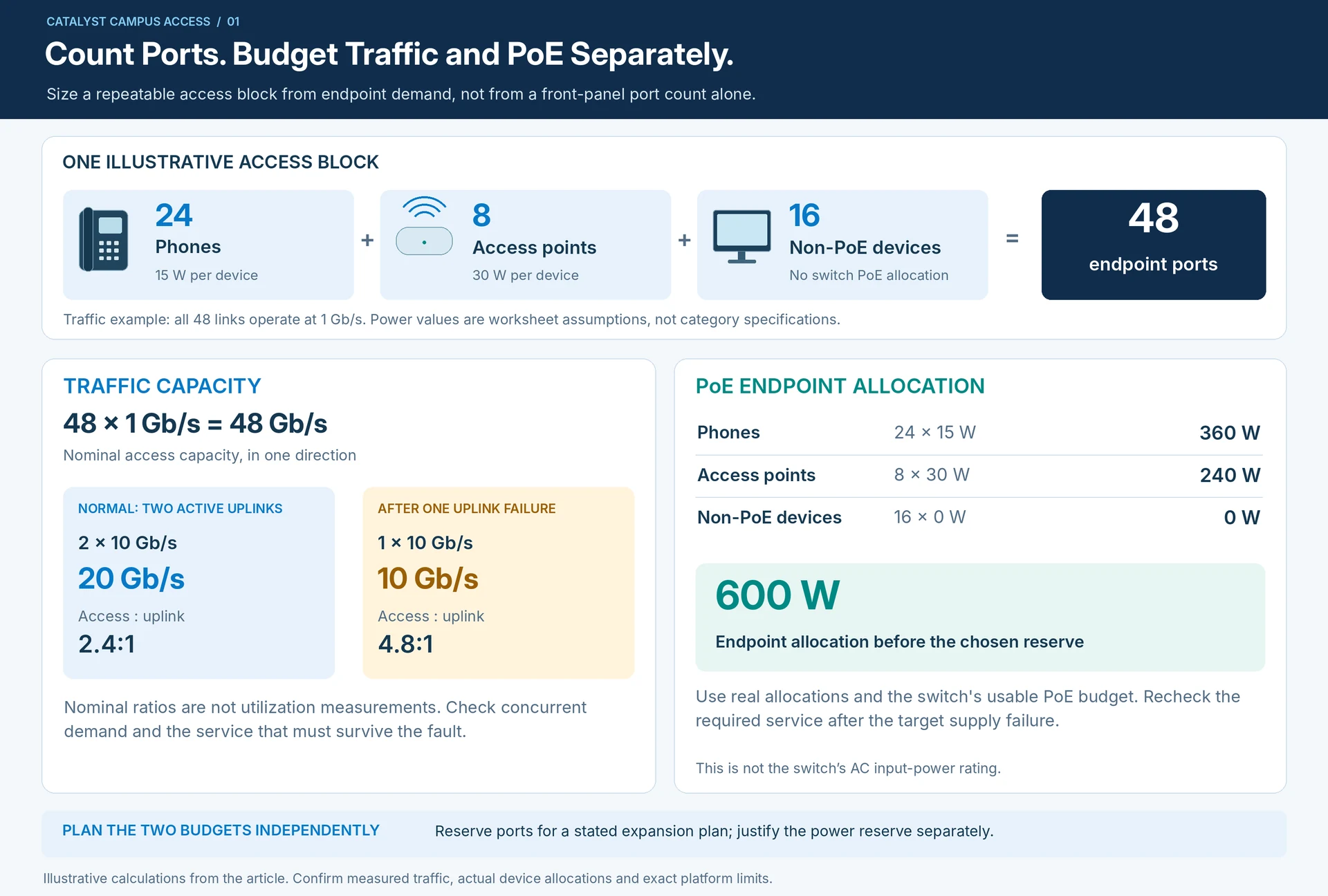Click 'PoE ENDPOINT ALLOCATION' heading
Viewport: 1328px width, 896px height.
coord(840,386)
